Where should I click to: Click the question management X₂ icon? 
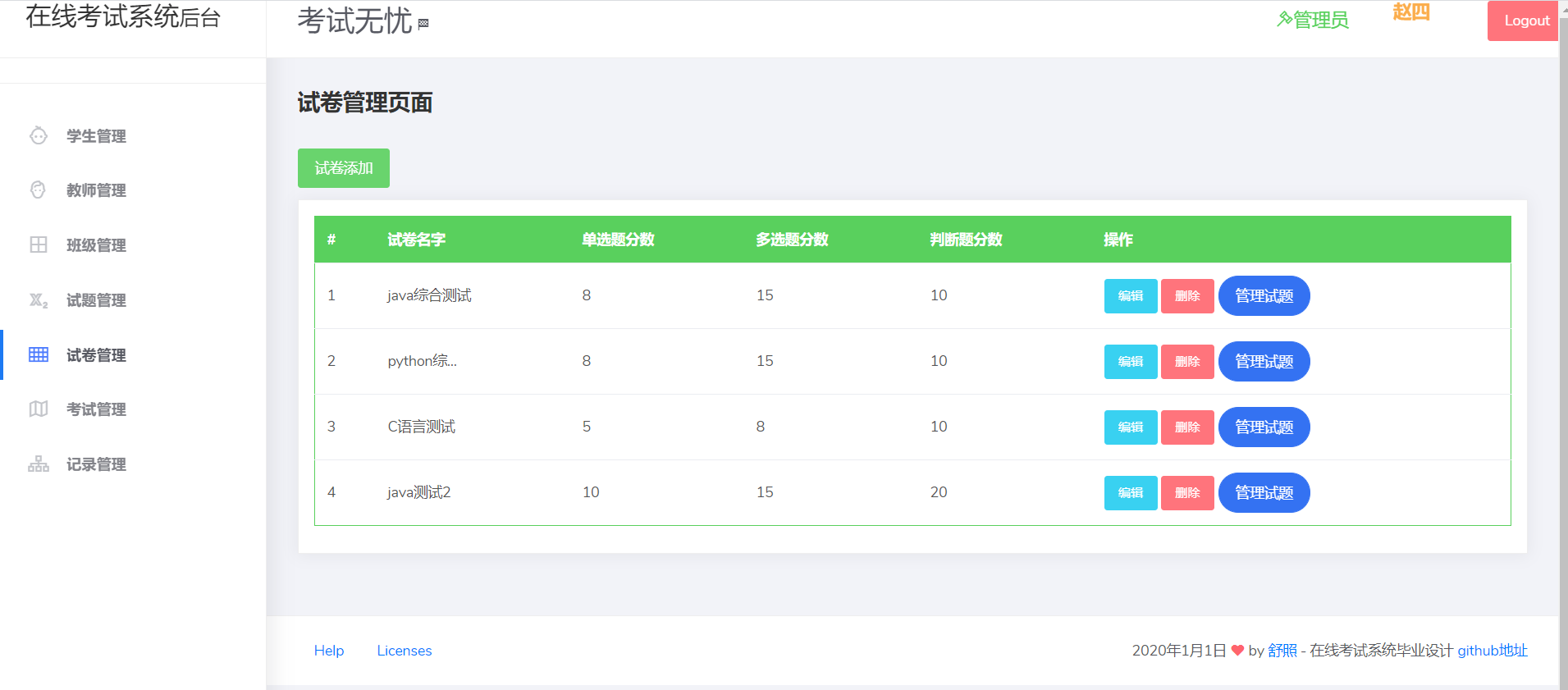pyautogui.click(x=39, y=300)
